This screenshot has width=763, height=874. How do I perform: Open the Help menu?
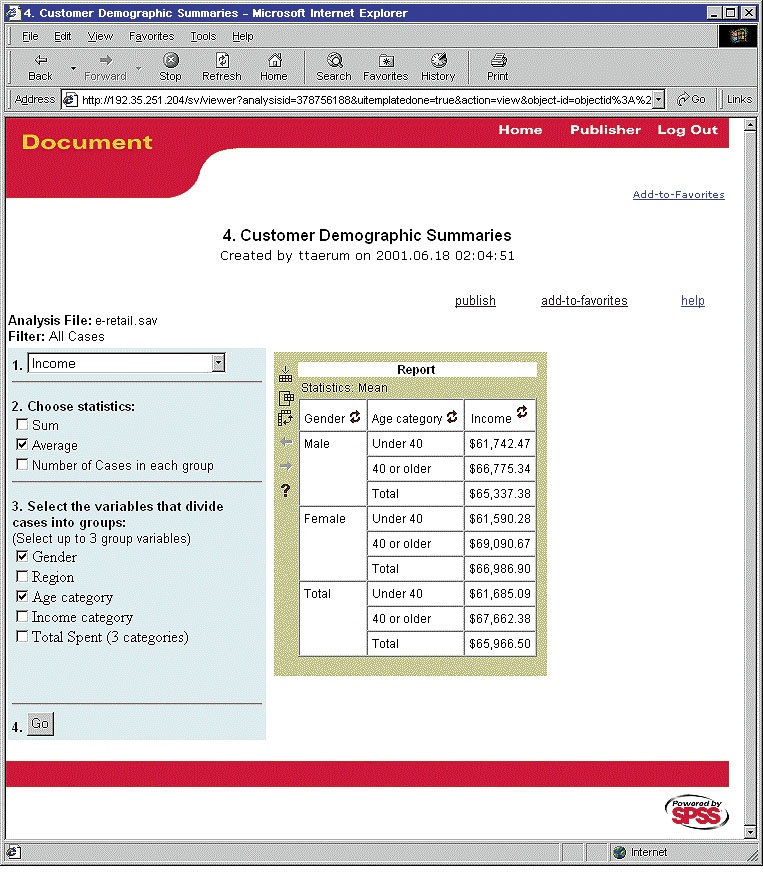pyautogui.click(x=242, y=36)
